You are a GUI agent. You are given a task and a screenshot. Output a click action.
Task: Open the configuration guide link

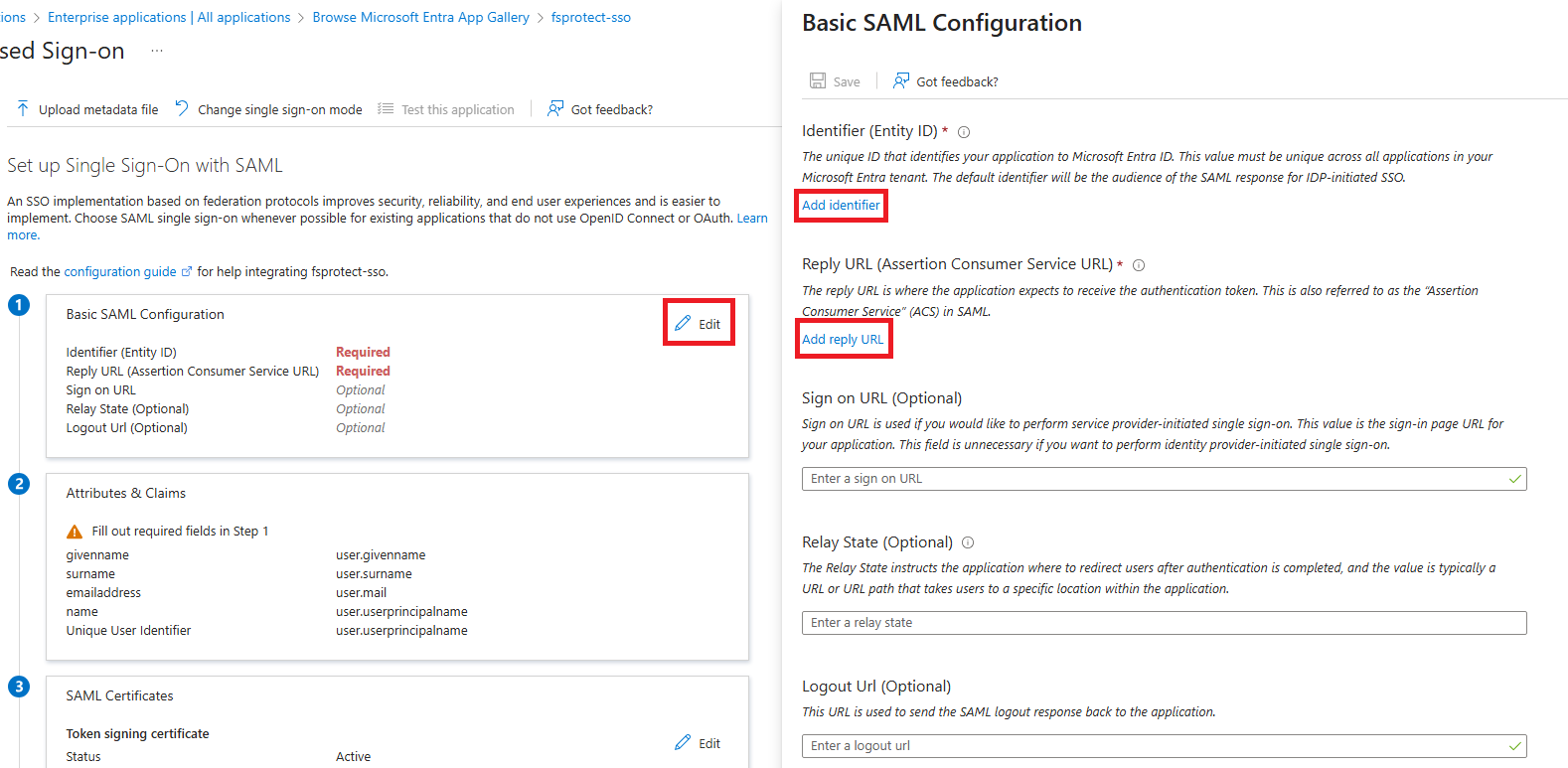(x=120, y=271)
